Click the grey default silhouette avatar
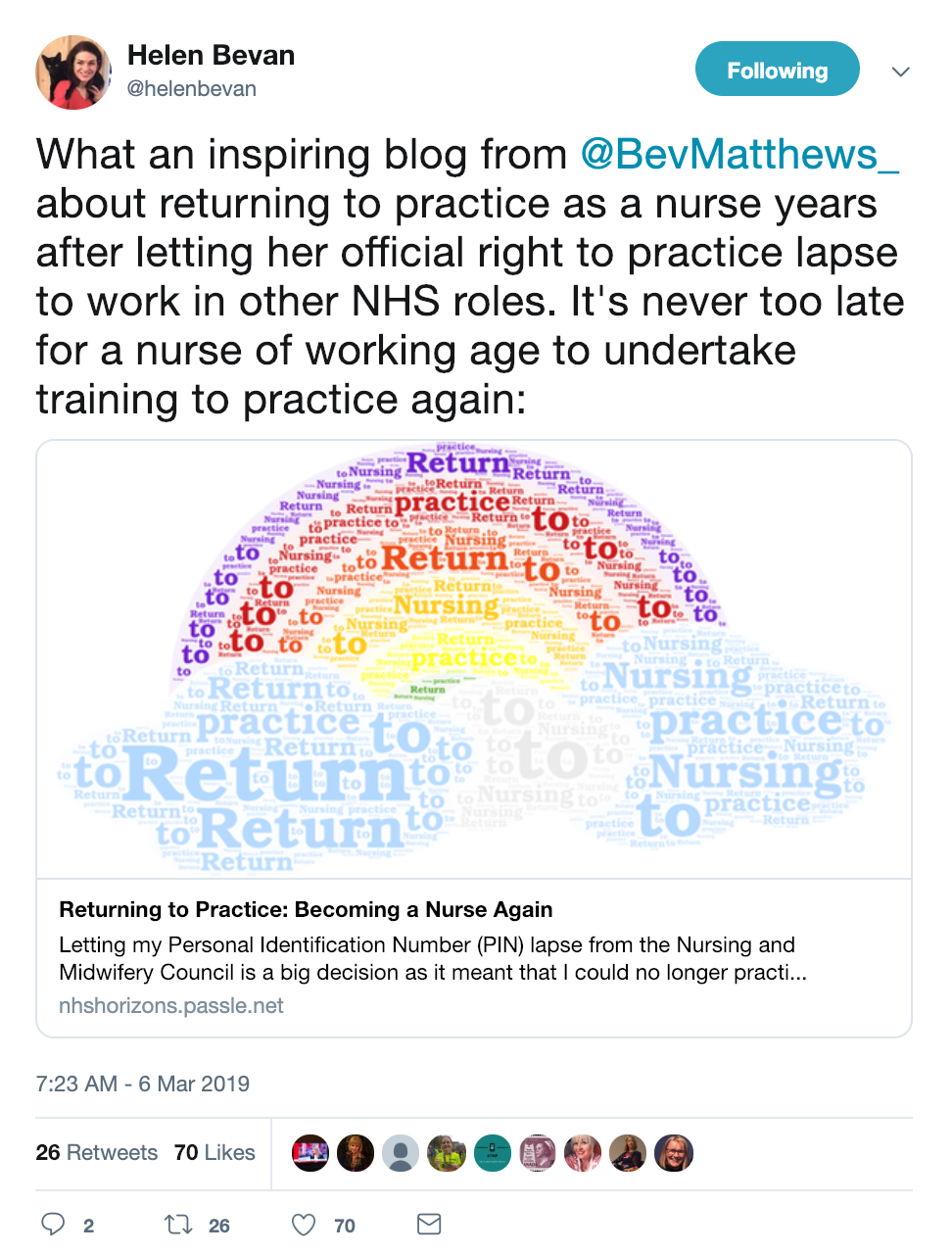952x1254 pixels. (x=401, y=1153)
